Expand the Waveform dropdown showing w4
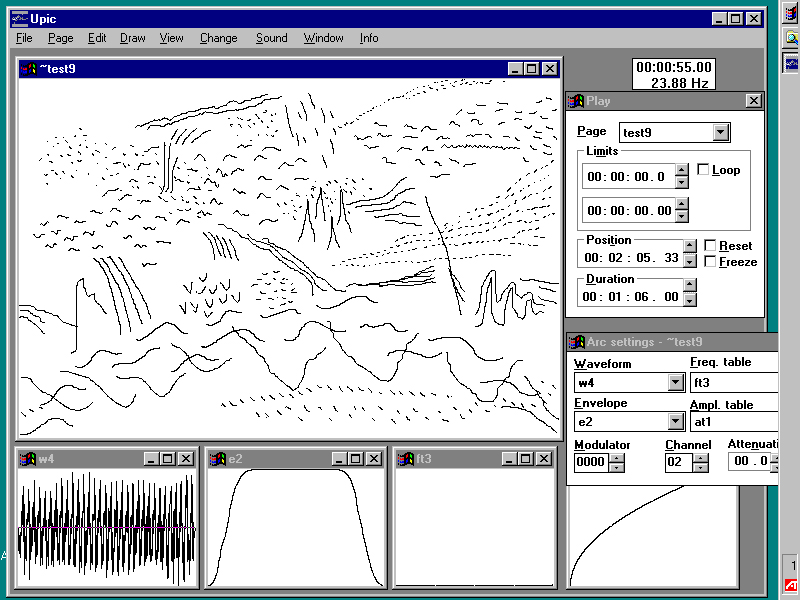The width and height of the screenshot is (800, 600). (x=676, y=382)
